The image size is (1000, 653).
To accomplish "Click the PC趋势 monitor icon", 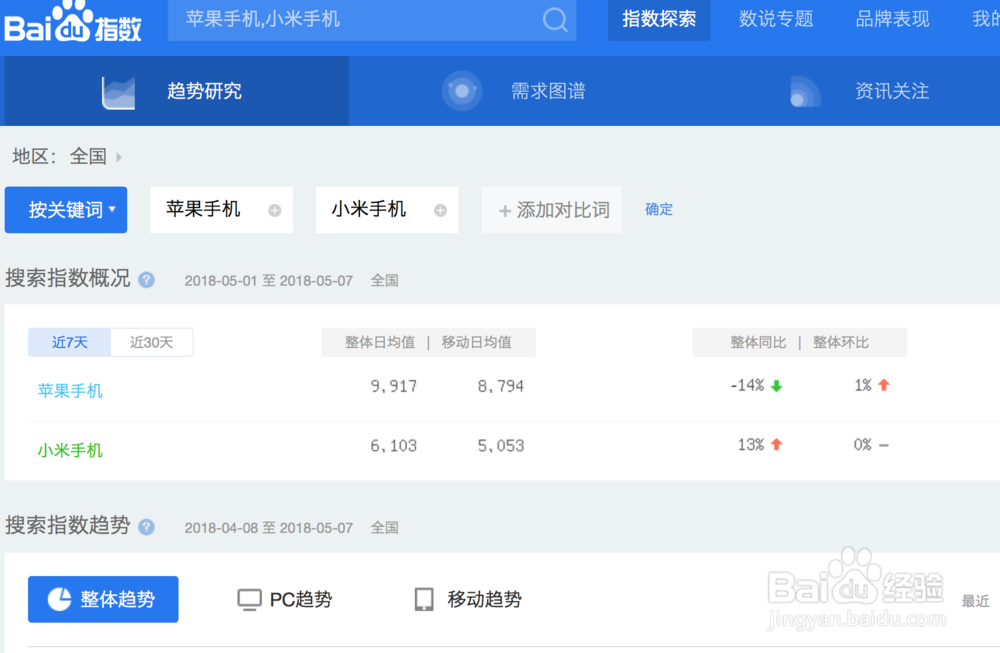I will 248,598.
